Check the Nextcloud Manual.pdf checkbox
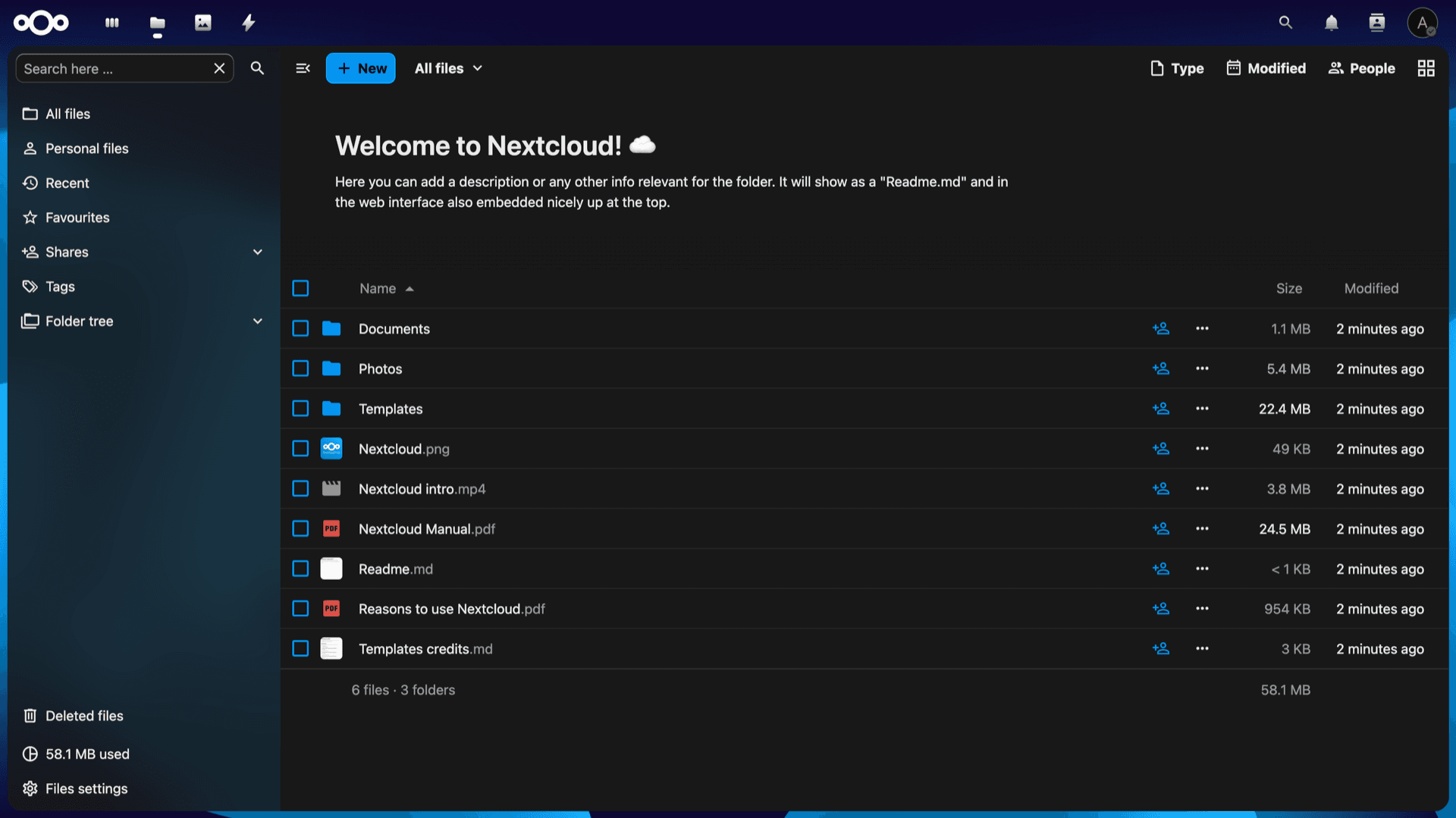Viewport: 1456px width, 818px height. tap(300, 528)
